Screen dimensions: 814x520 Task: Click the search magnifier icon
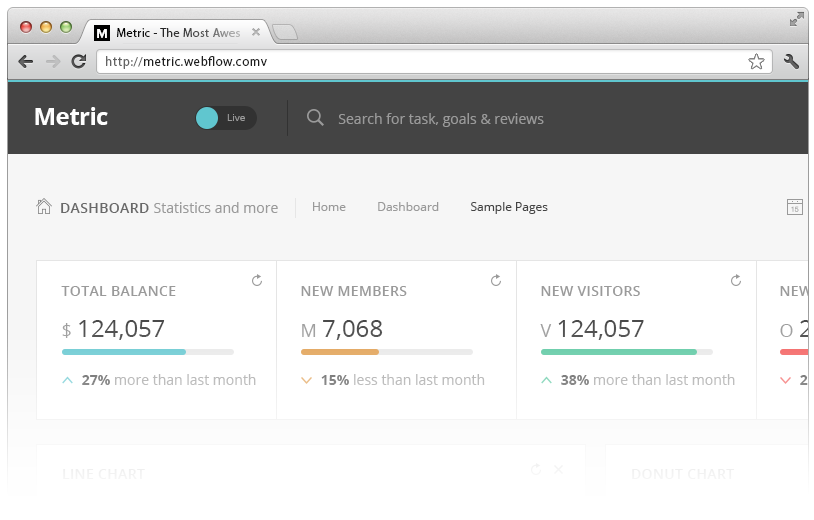pyautogui.click(x=315, y=118)
